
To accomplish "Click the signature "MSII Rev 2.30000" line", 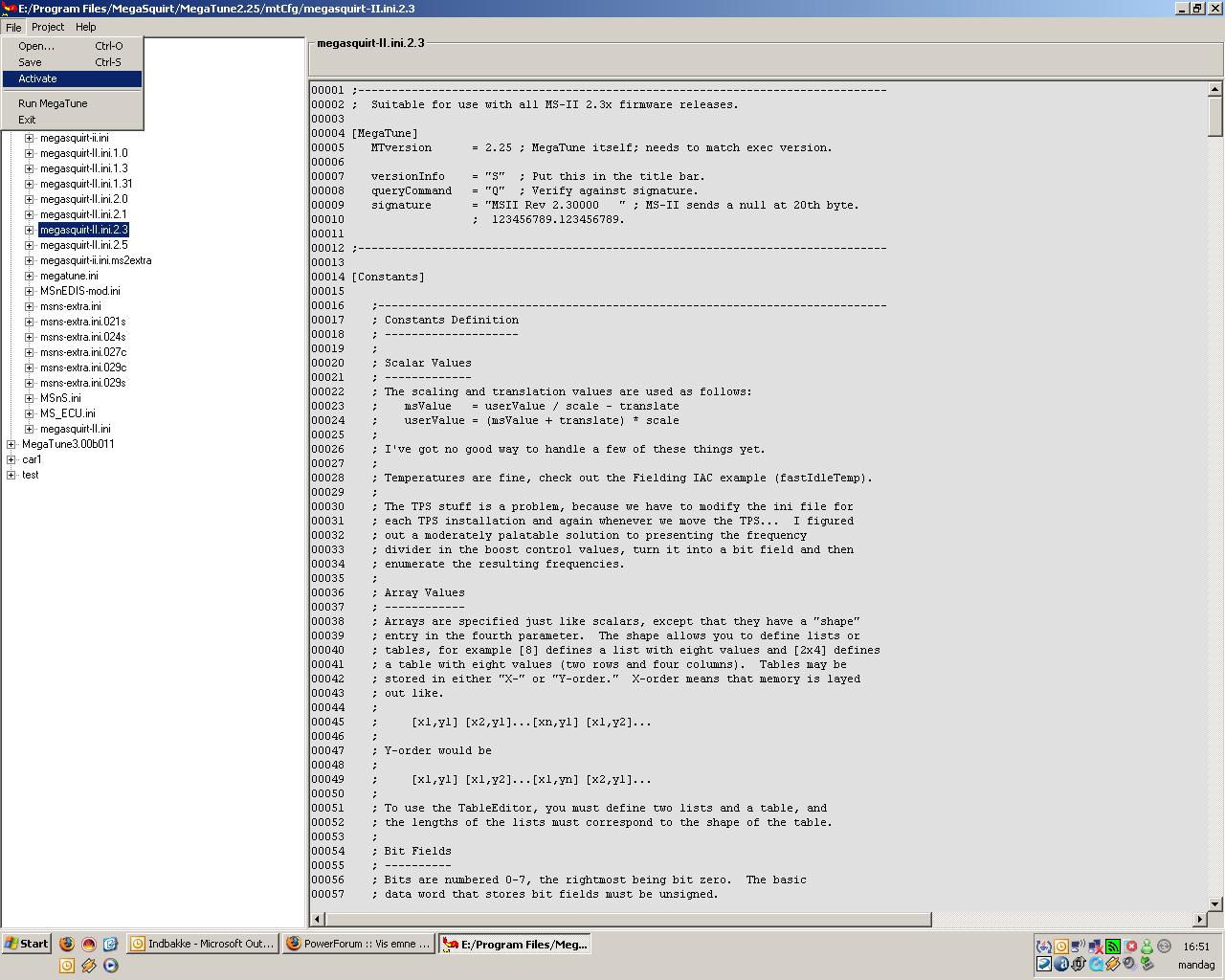I will click(x=615, y=205).
